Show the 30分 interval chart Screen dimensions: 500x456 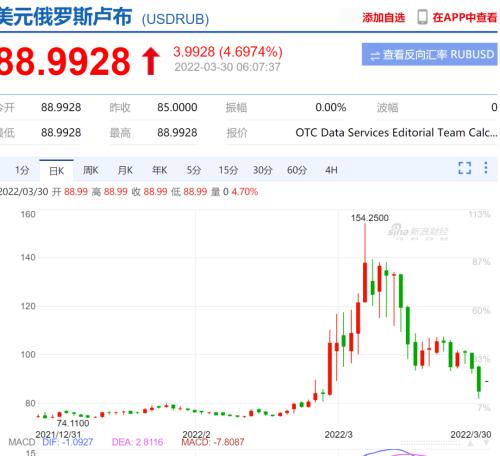click(x=263, y=170)
